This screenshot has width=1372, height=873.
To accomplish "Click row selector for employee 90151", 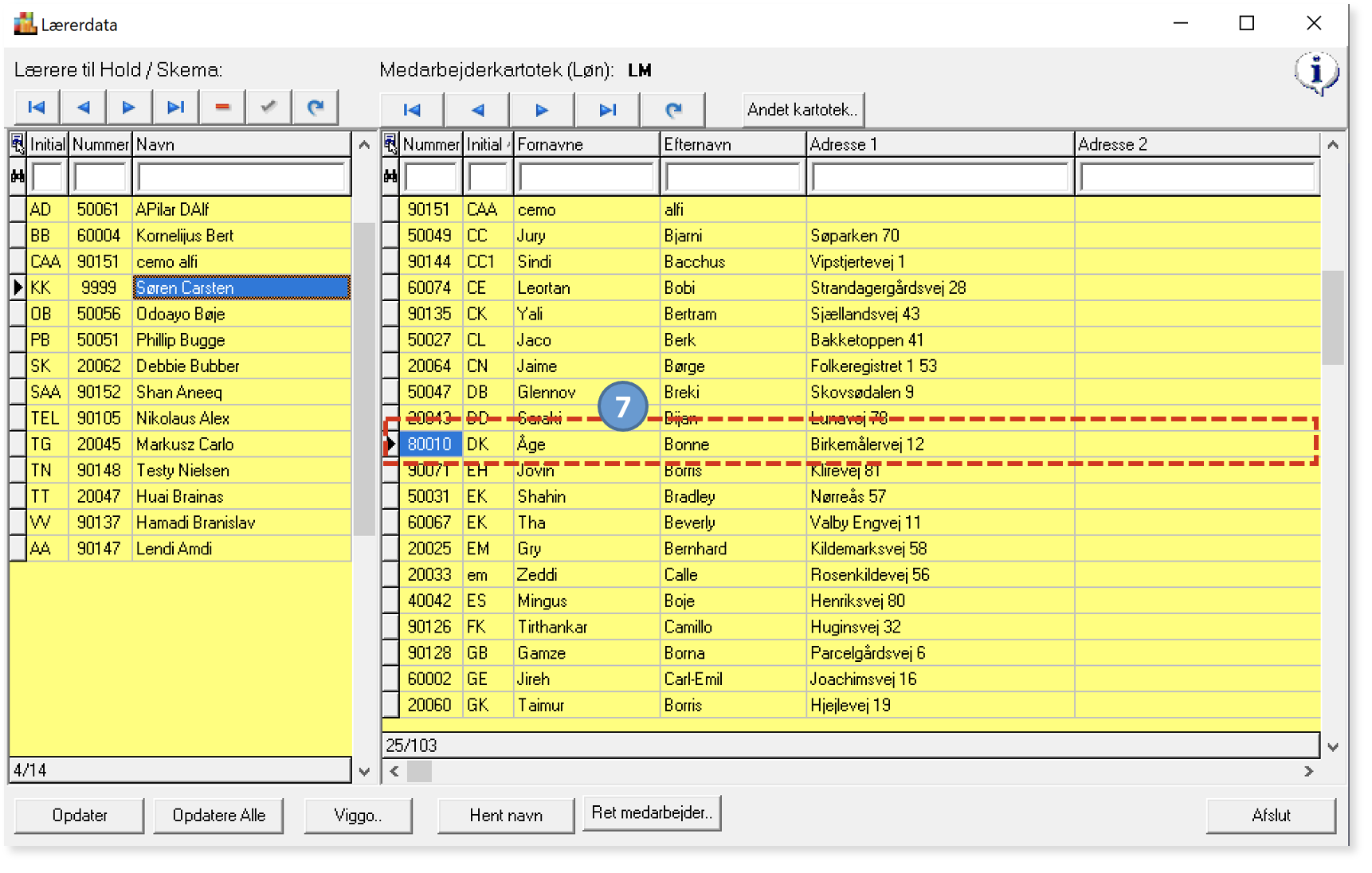I will (x=390, y=209).
